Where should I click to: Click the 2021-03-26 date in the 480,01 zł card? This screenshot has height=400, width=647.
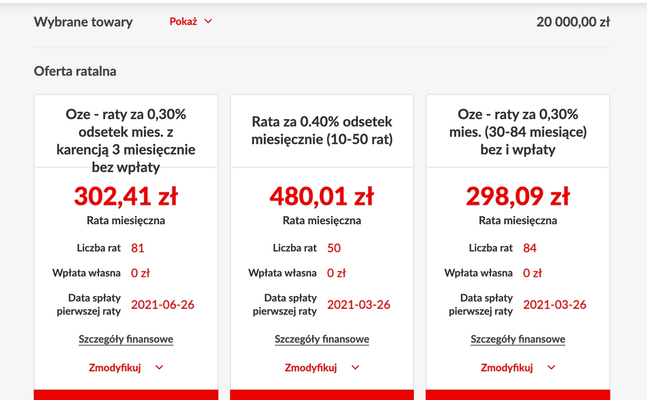pyautogui.click(x=359, y=305)
